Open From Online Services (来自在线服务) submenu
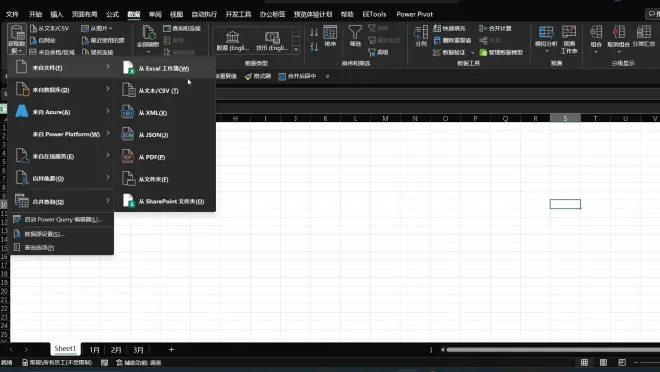The image size is (660, 372). coord(61,156)
